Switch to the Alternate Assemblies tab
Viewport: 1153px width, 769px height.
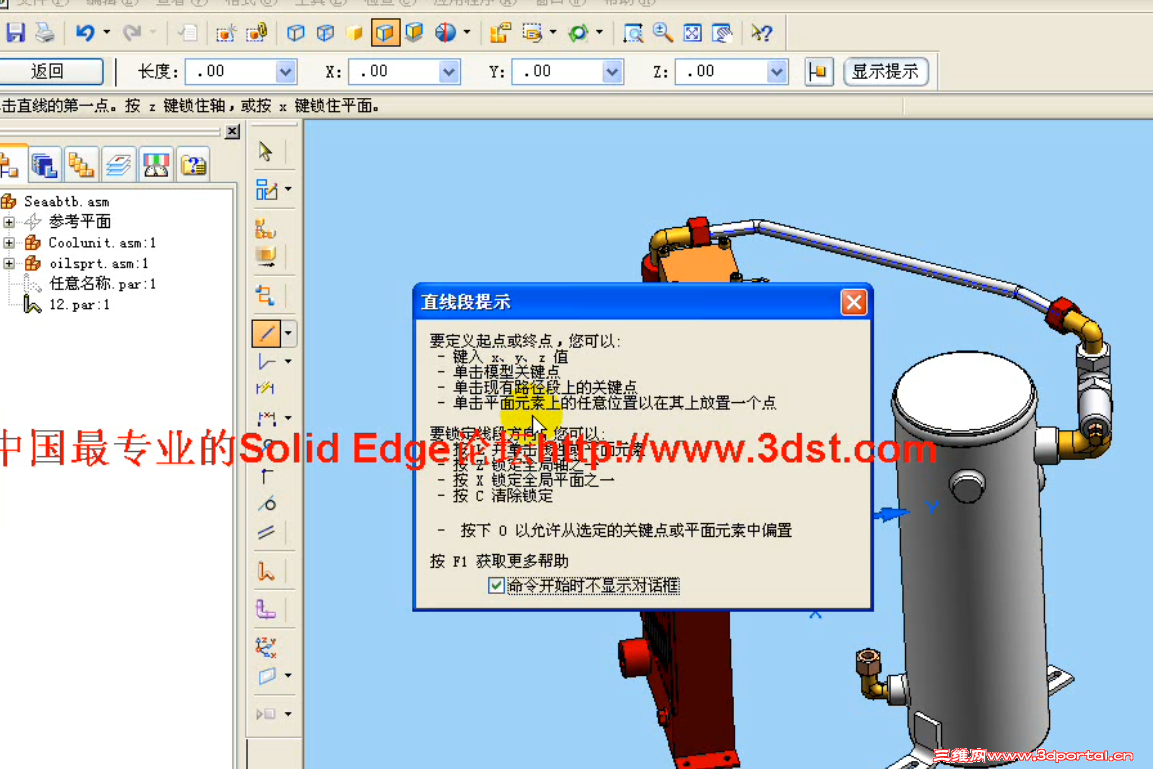81,165
